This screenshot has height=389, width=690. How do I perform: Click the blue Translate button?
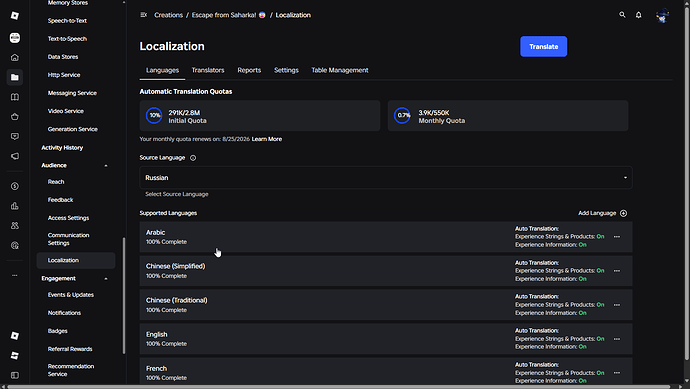pos(543,47)
